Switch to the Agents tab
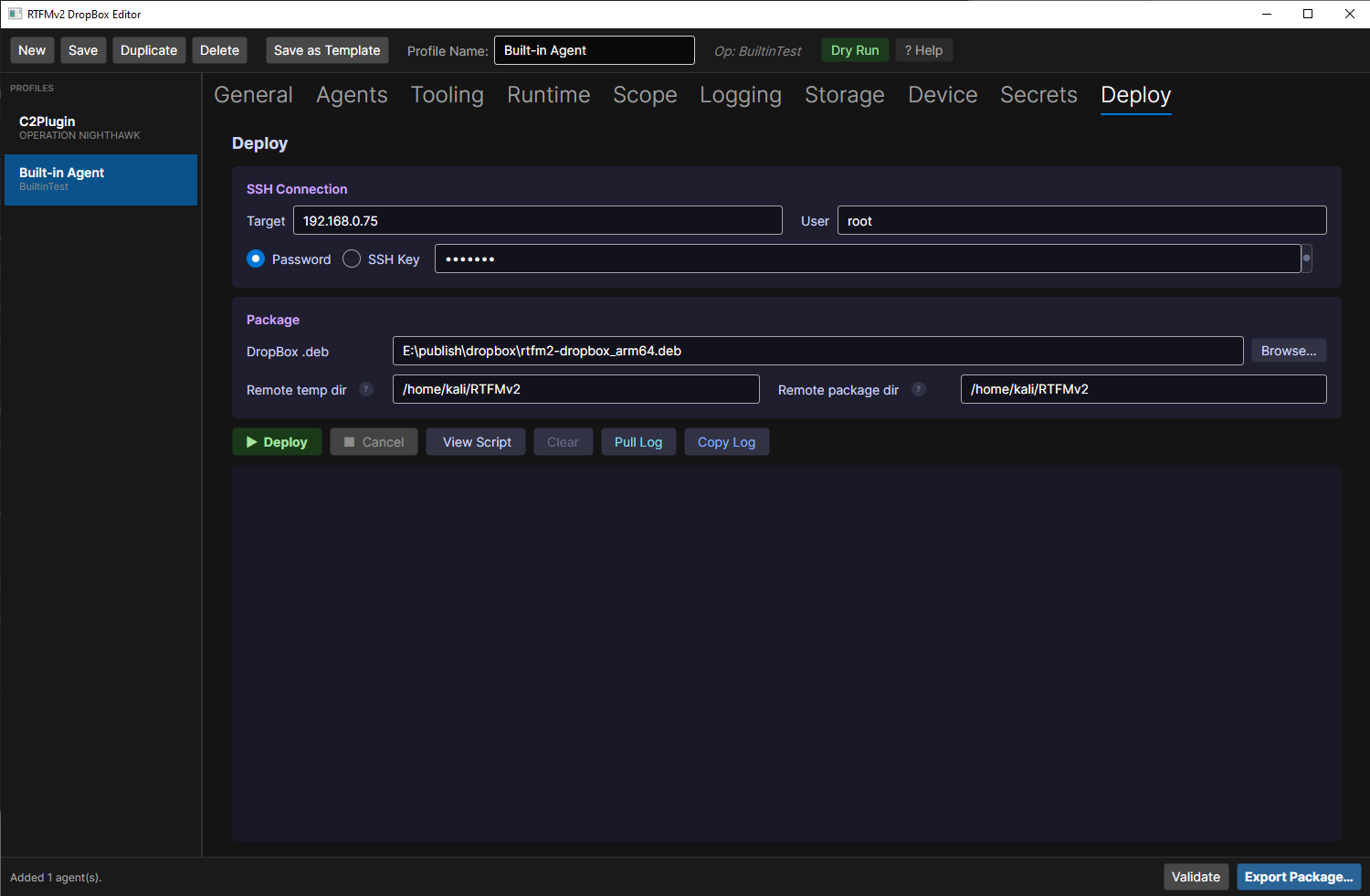The image size is (1370, 896). 352,95
